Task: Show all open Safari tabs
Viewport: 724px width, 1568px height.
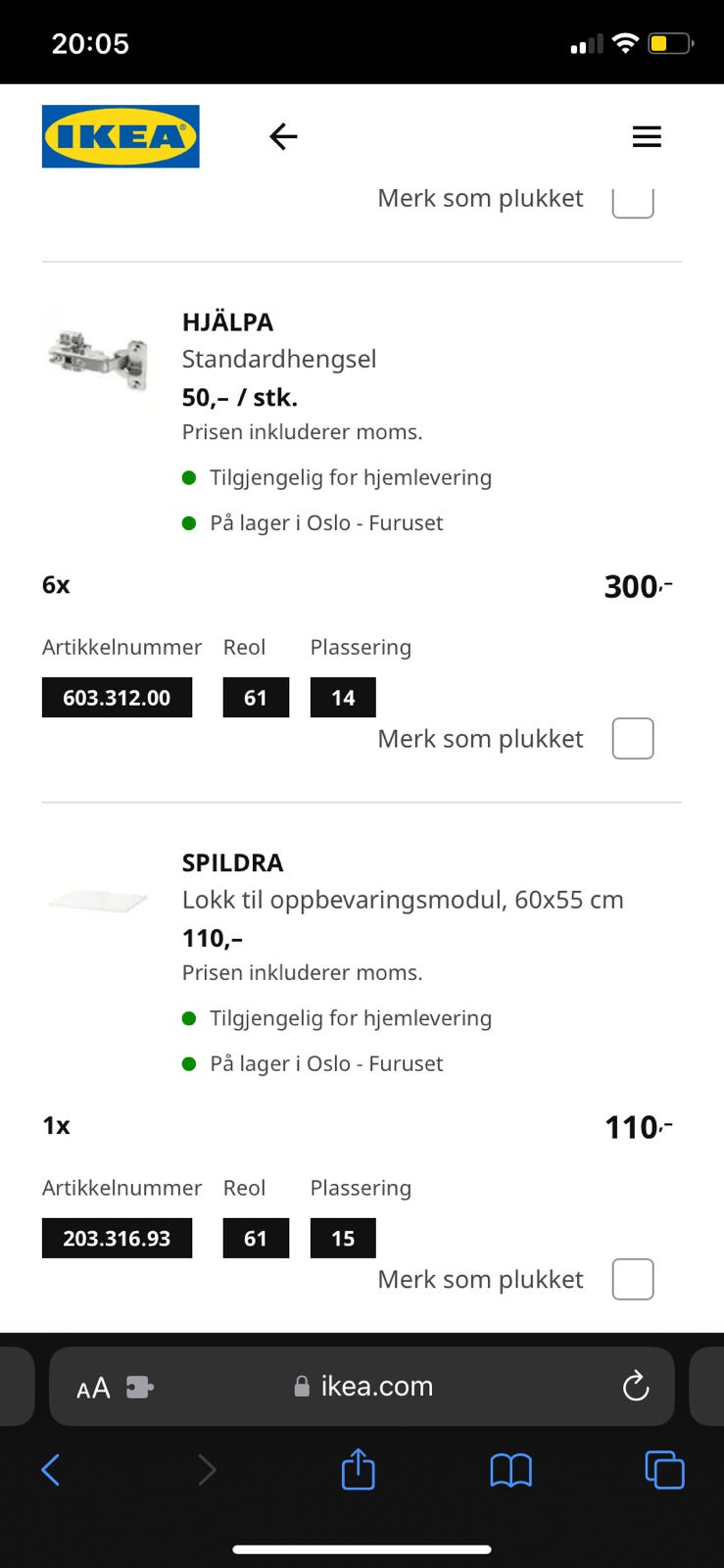Action: pyautogui.click(x=664, y=1470)
